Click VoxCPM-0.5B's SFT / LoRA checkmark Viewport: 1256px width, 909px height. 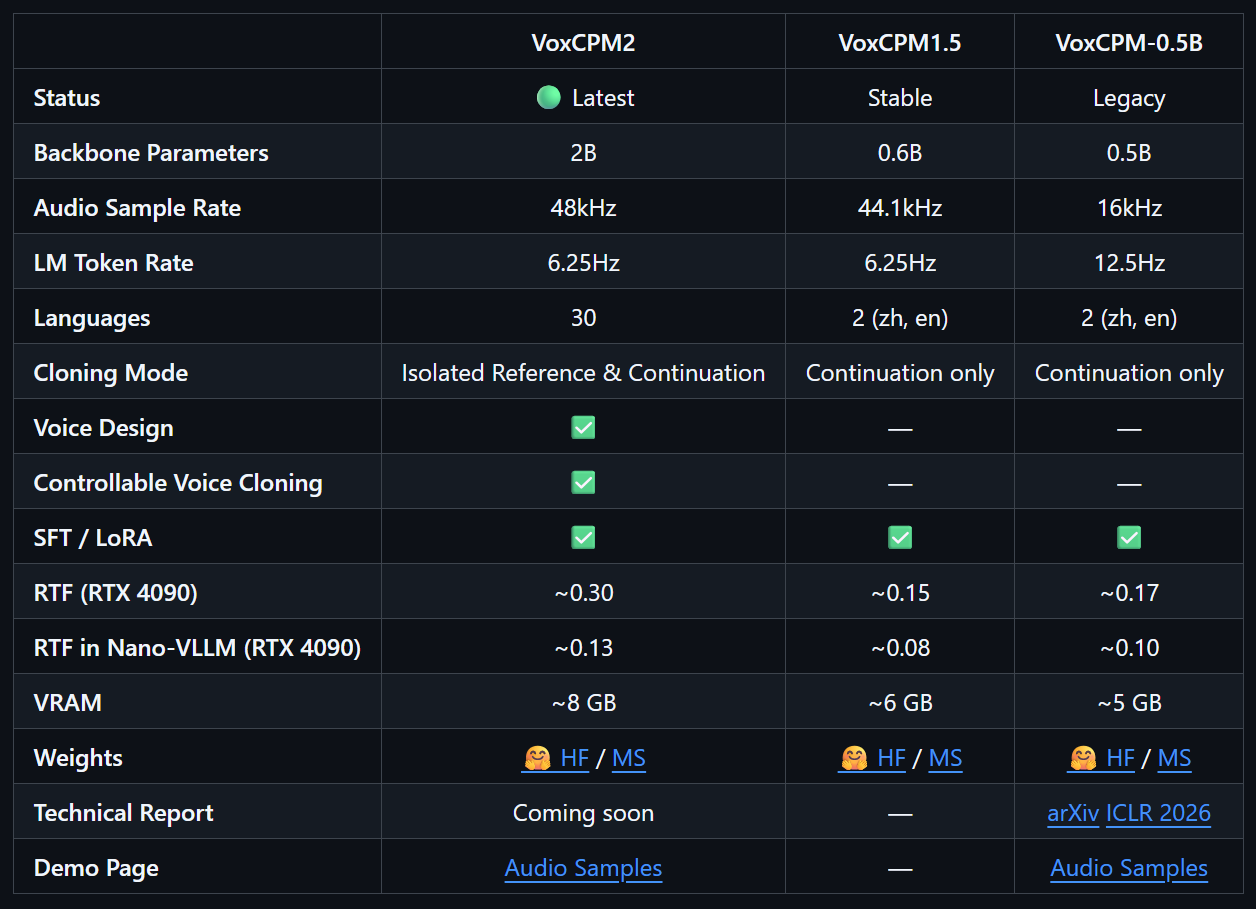click(1129, 538)
